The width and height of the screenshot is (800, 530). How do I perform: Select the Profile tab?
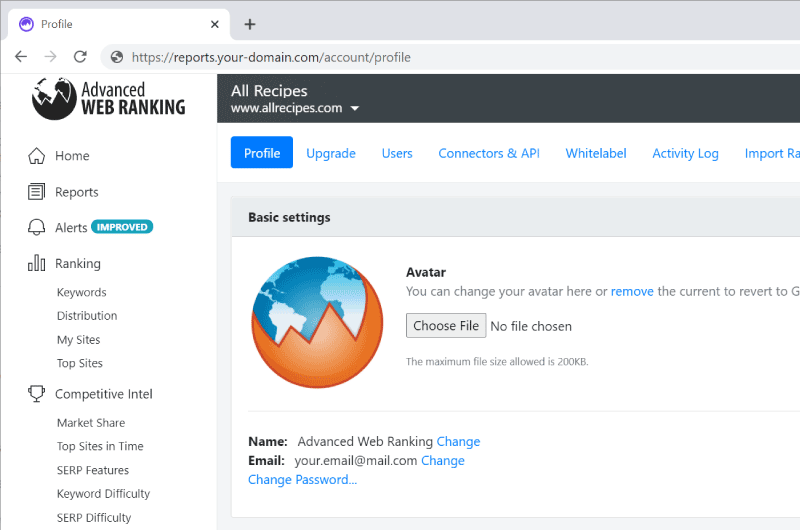tap(262, 153)
